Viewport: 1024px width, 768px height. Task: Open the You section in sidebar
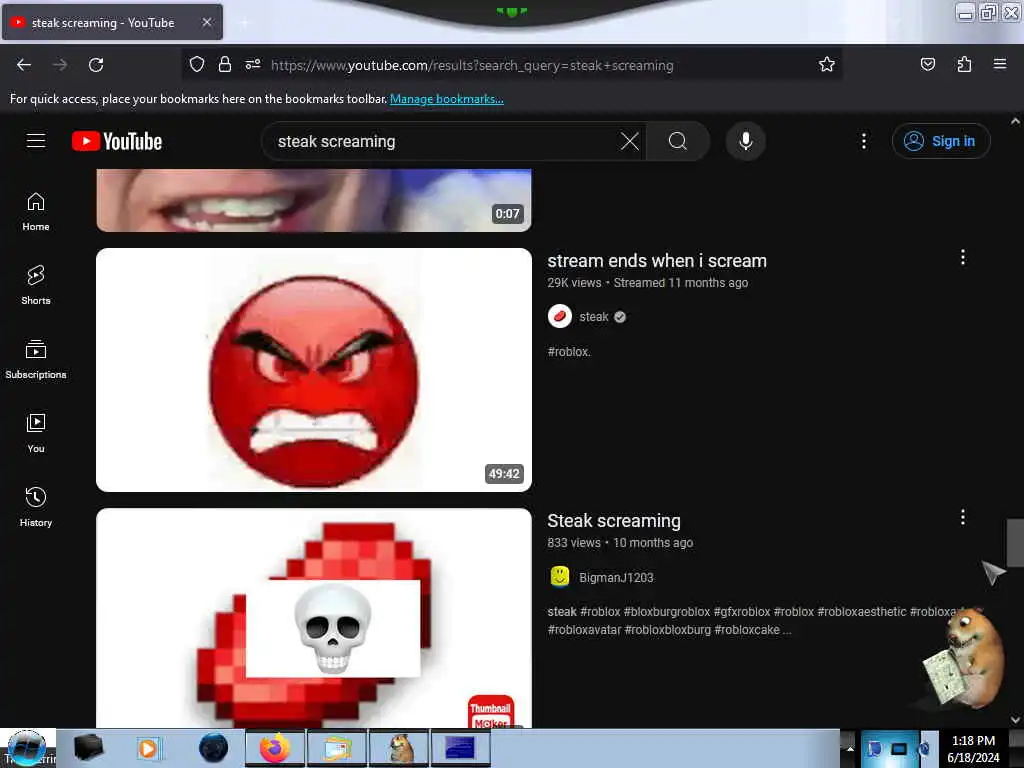36,433
